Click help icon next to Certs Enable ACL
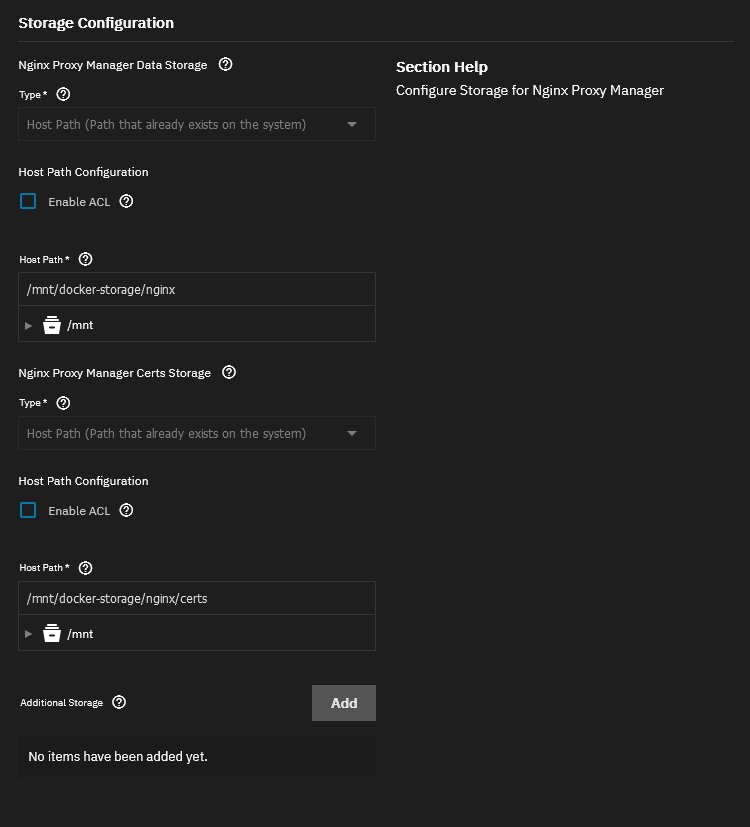 126,510
